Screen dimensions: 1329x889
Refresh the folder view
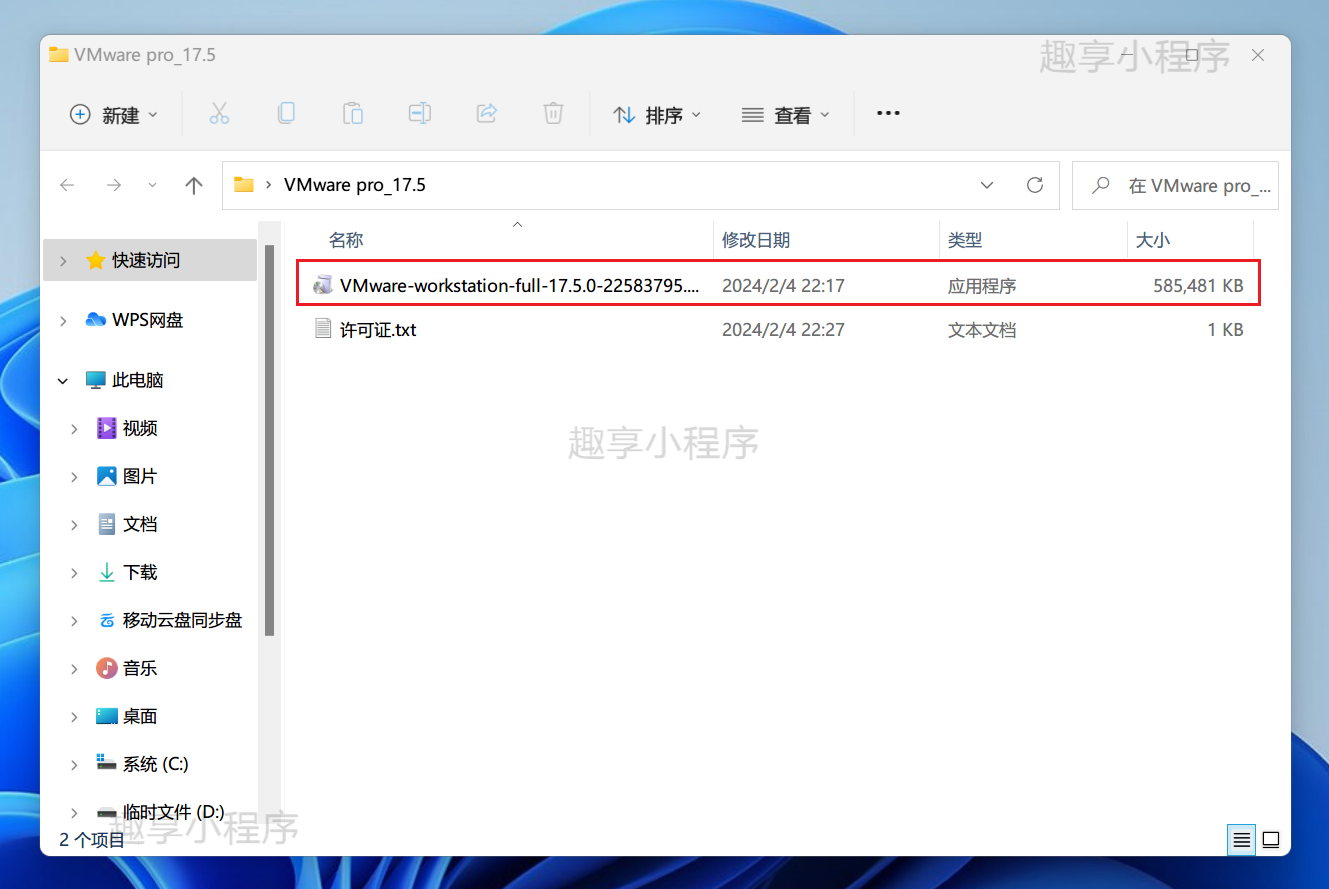pyautogui.click(x=1035, y=185)
